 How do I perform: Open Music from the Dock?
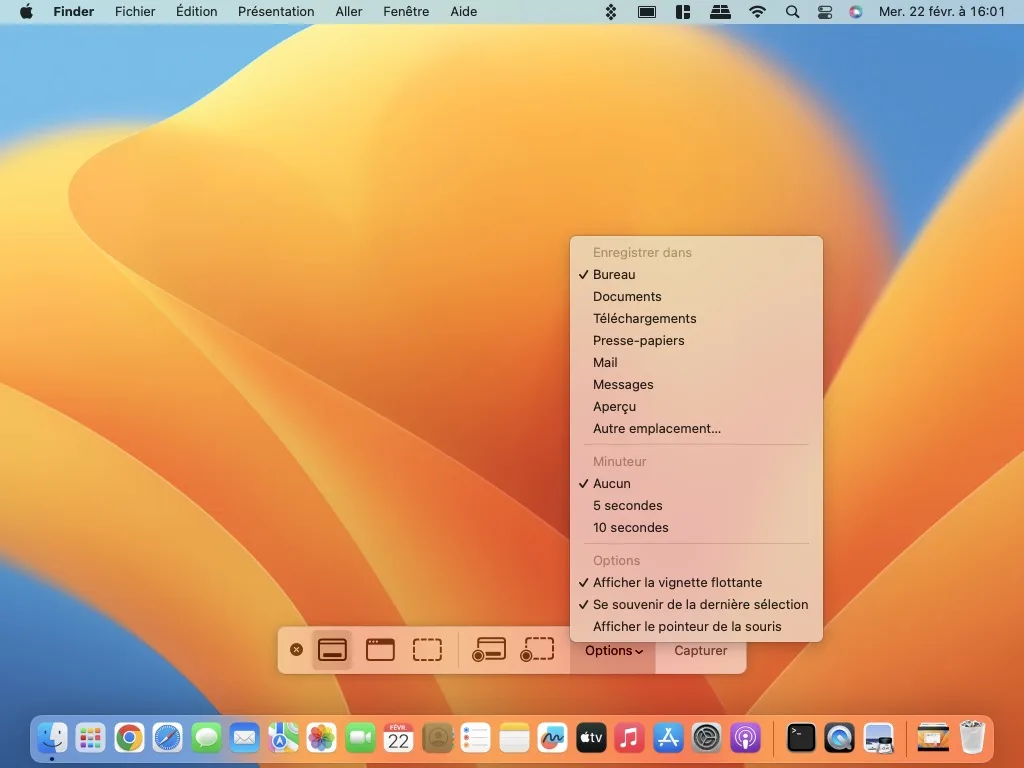coord(629,738)
